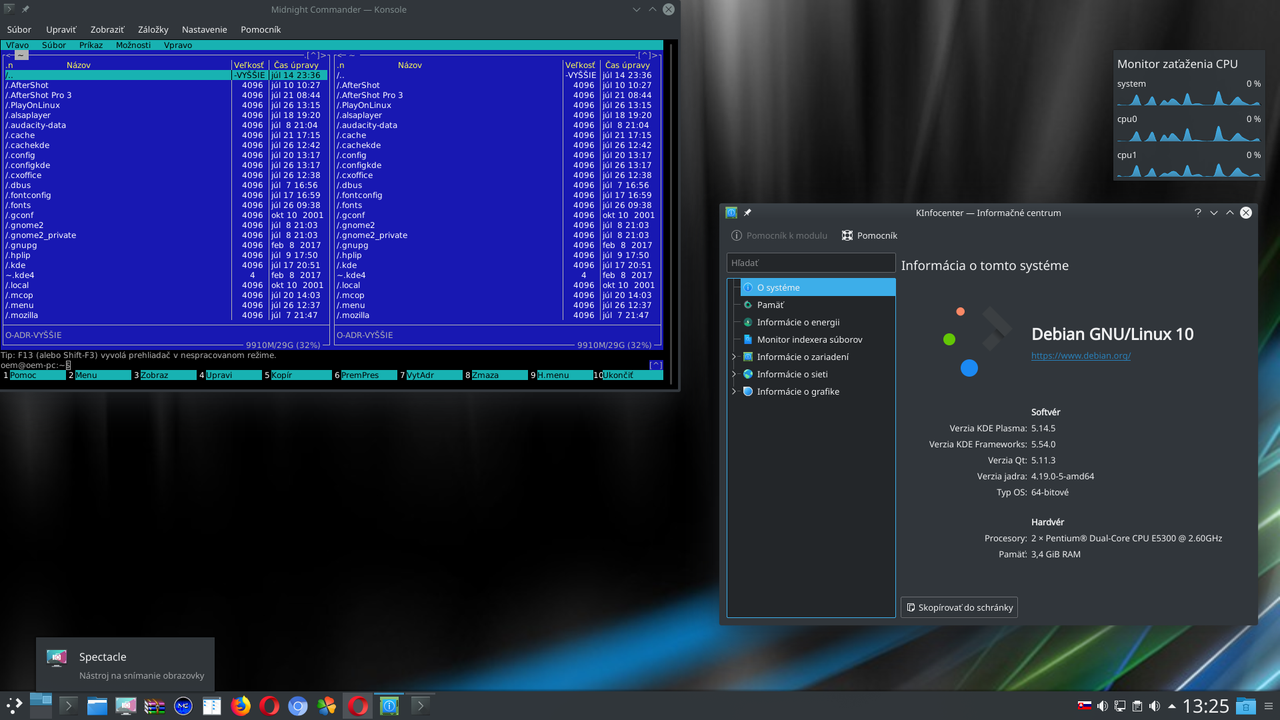This screenshot has width=1280, height=720.
Task: Click the 8 Zmaza function key button
Action: coord(497,375)
